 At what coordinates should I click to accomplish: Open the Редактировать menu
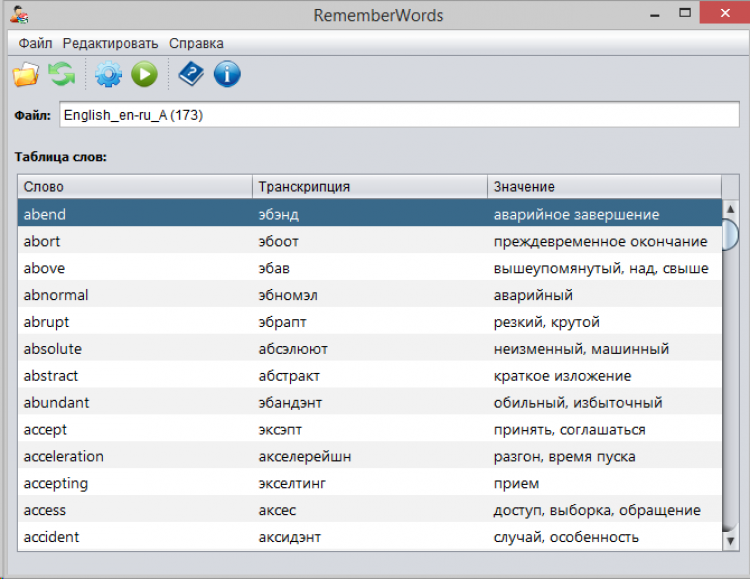[110, 43]
